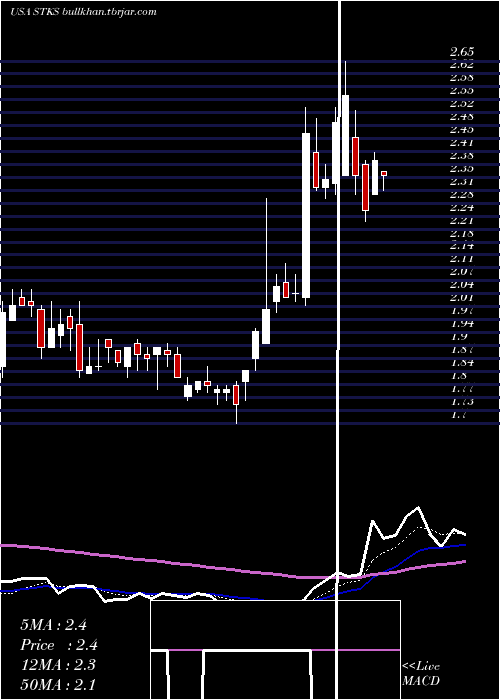500x700 pixels.
Task: Click the 2.38 price axis label
Action: click(462, 155)
